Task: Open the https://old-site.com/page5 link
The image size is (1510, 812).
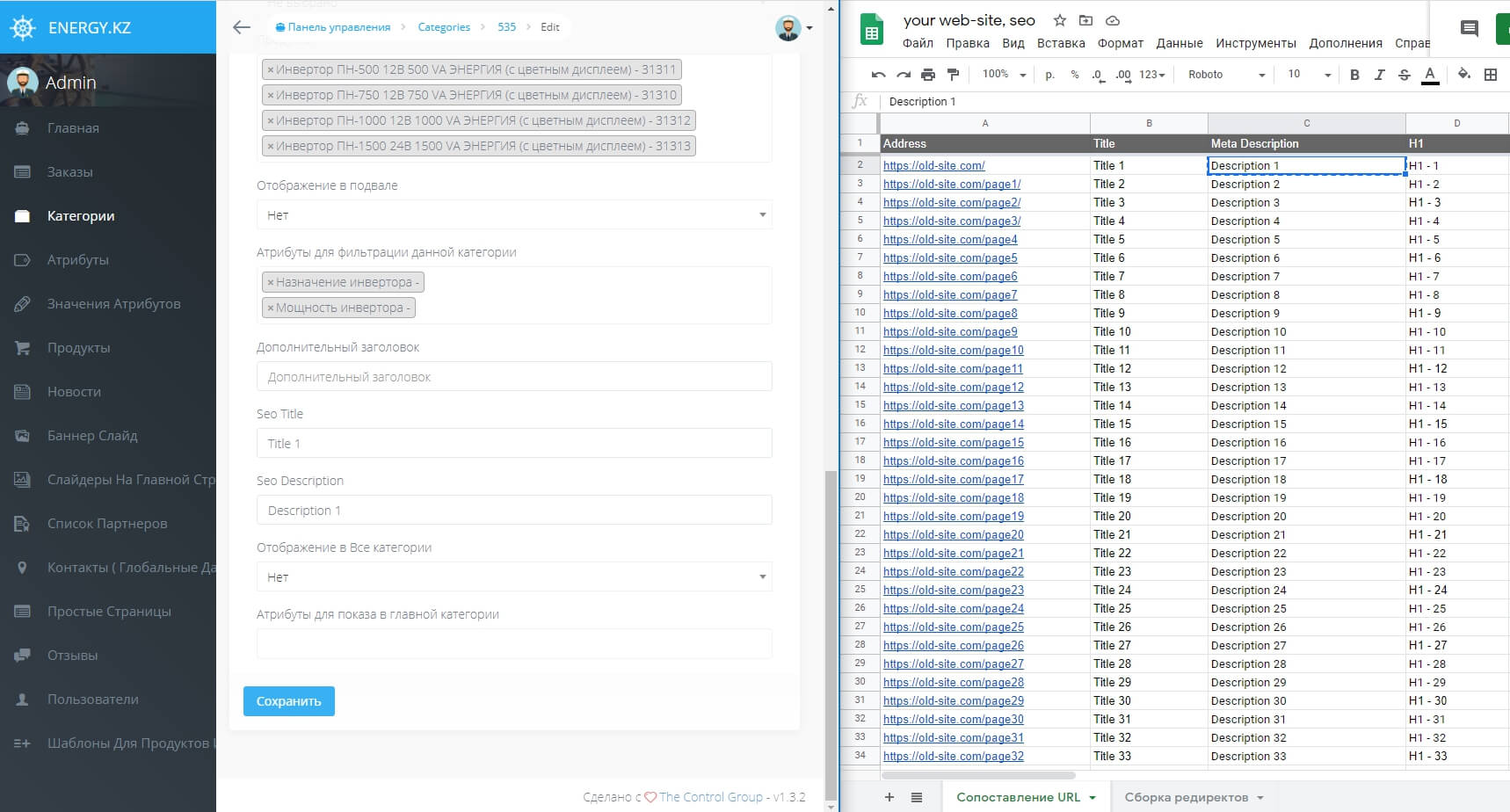Action: 950,257
